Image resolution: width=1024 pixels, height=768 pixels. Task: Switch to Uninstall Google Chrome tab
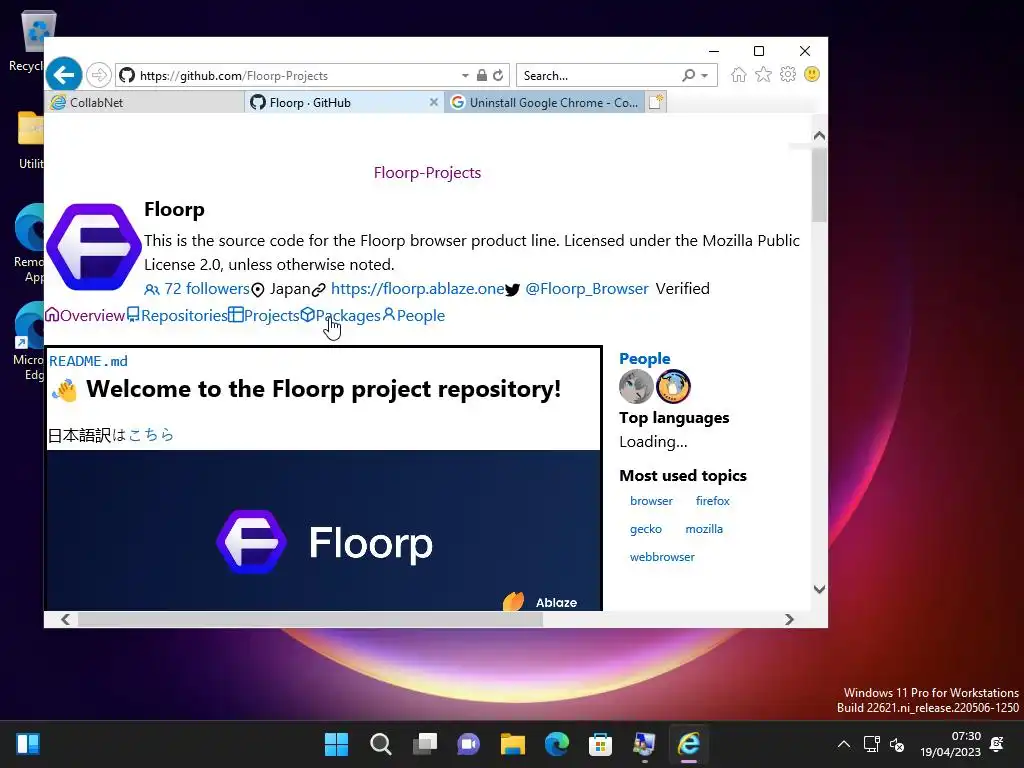[545, 103]
